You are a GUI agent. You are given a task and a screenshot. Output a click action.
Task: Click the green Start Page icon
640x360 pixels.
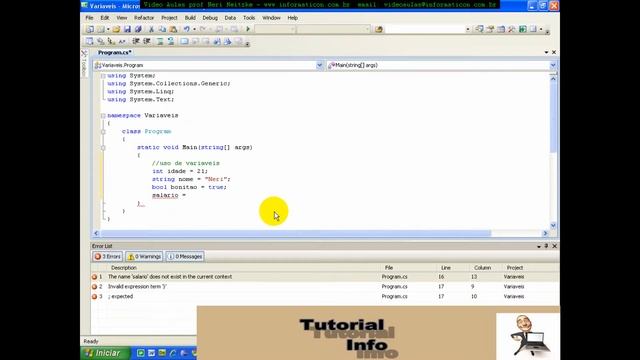522,29
